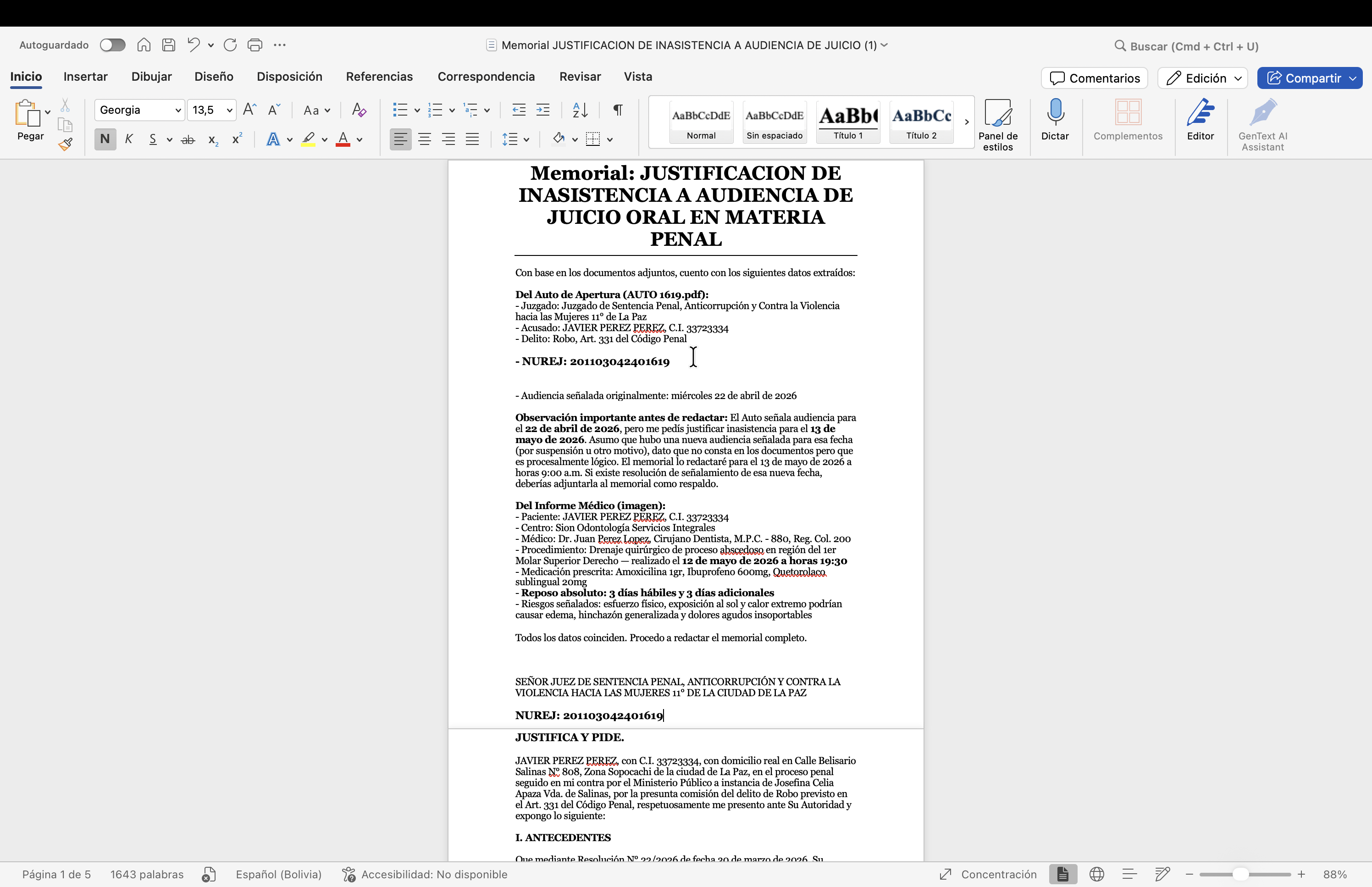Center align the paragraph
Image resolution: width=1372 pixels, height=887 pixels.
425,139
